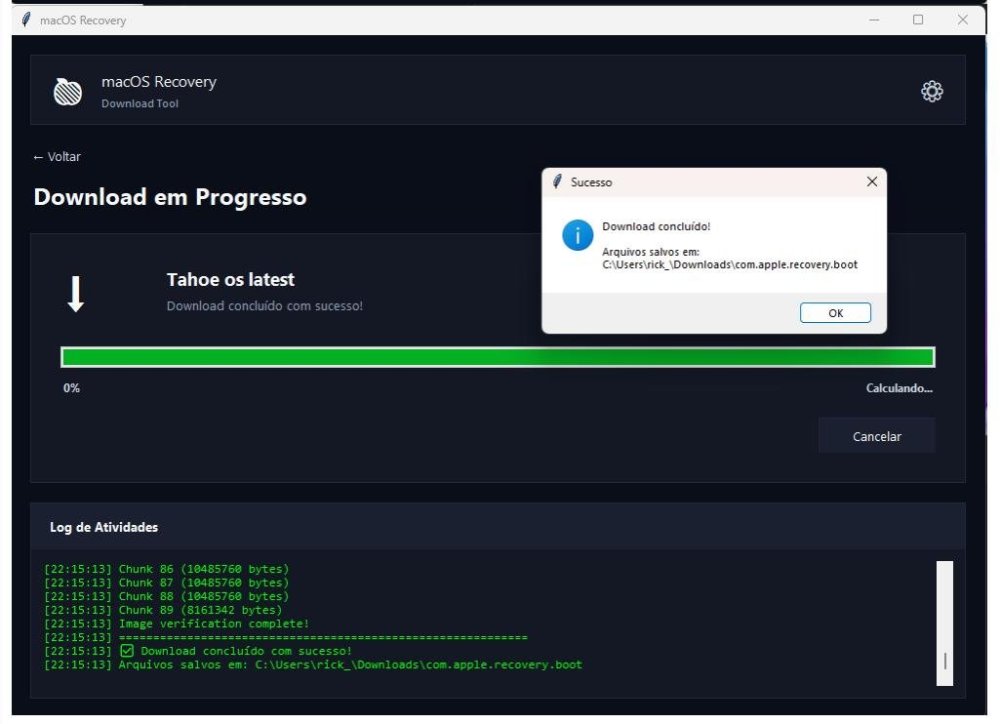The image size is (1000, 724).
Task: Click the green download progress bar
Action: click(x=497, y=357)
